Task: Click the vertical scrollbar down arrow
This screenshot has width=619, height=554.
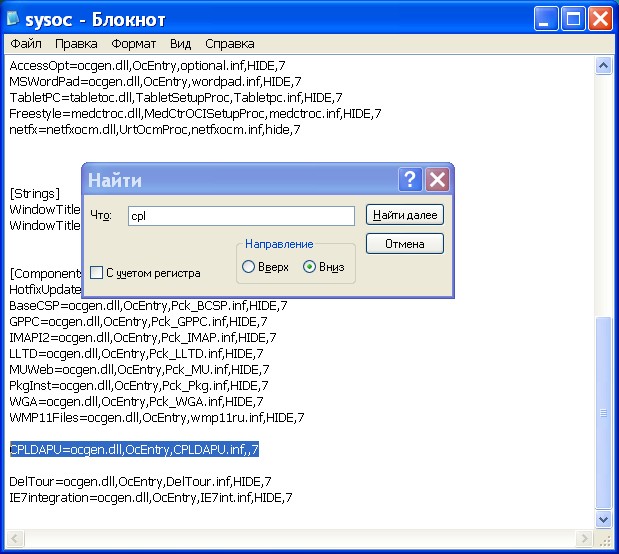Action: [x=603, y=519]
